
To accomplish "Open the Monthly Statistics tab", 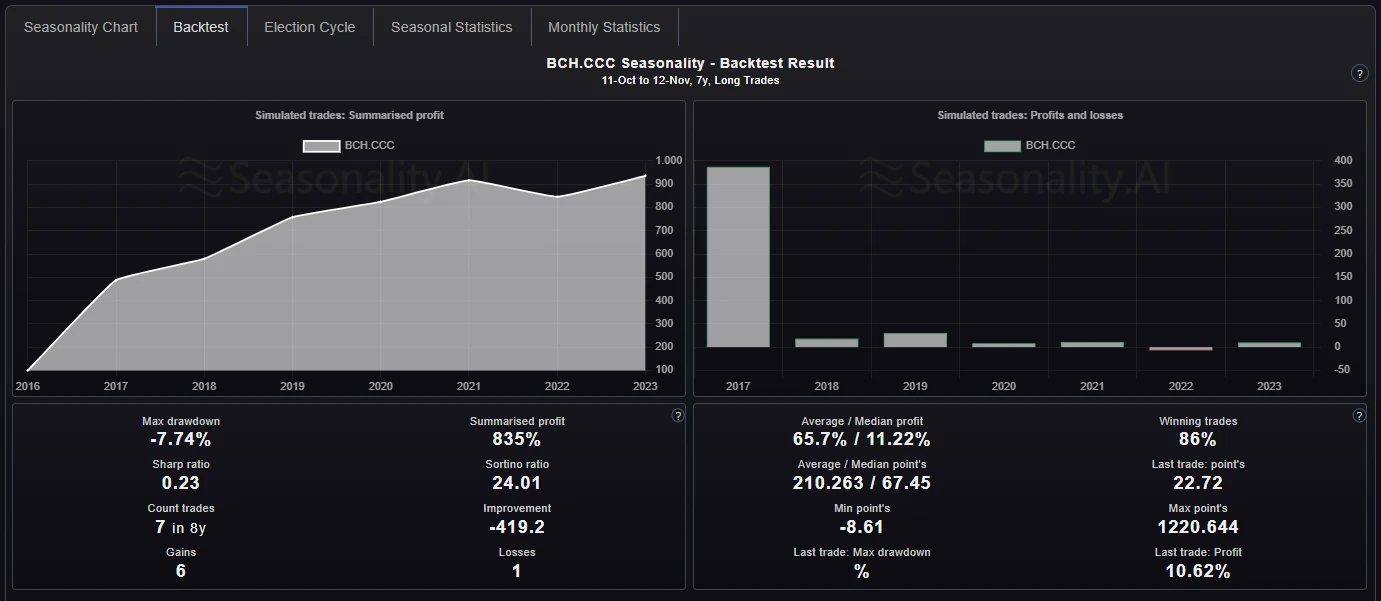I will pyautogui.click(x=604, y=27).
